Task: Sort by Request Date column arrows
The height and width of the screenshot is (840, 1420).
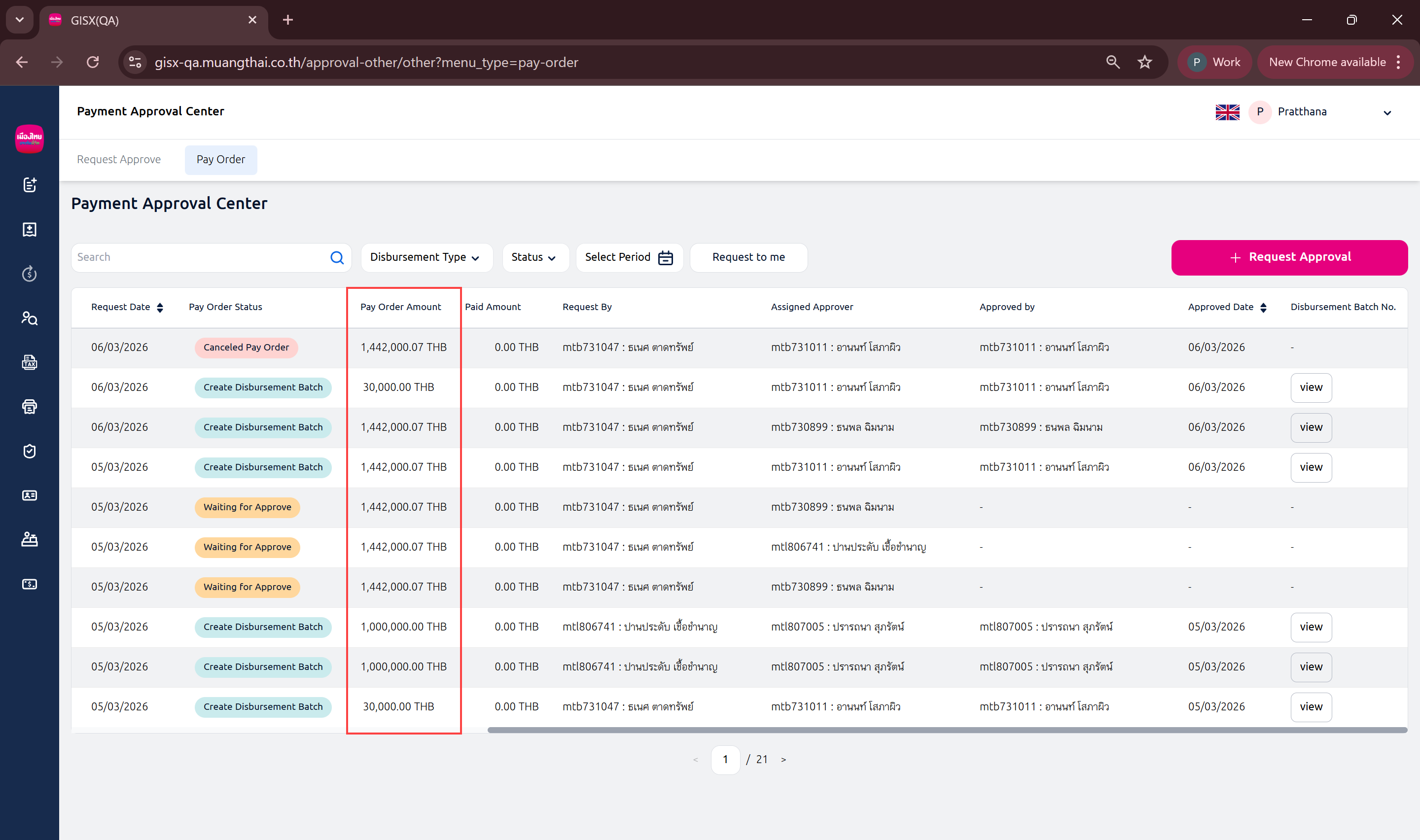Action: 160,307
